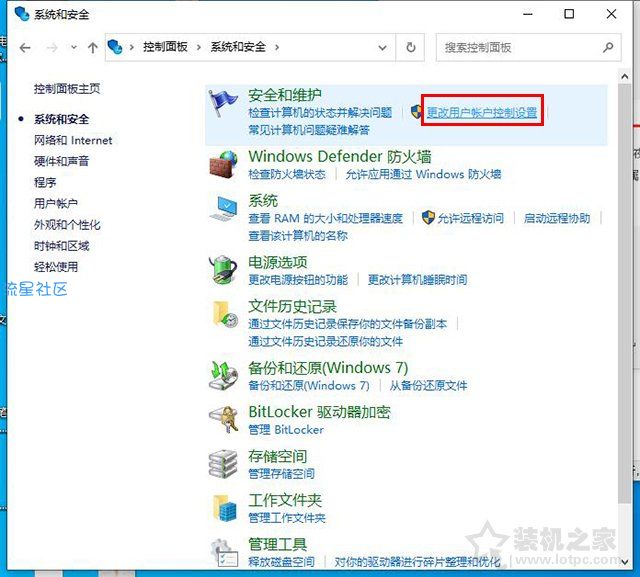Go back with the back arrow

point(25,48)
